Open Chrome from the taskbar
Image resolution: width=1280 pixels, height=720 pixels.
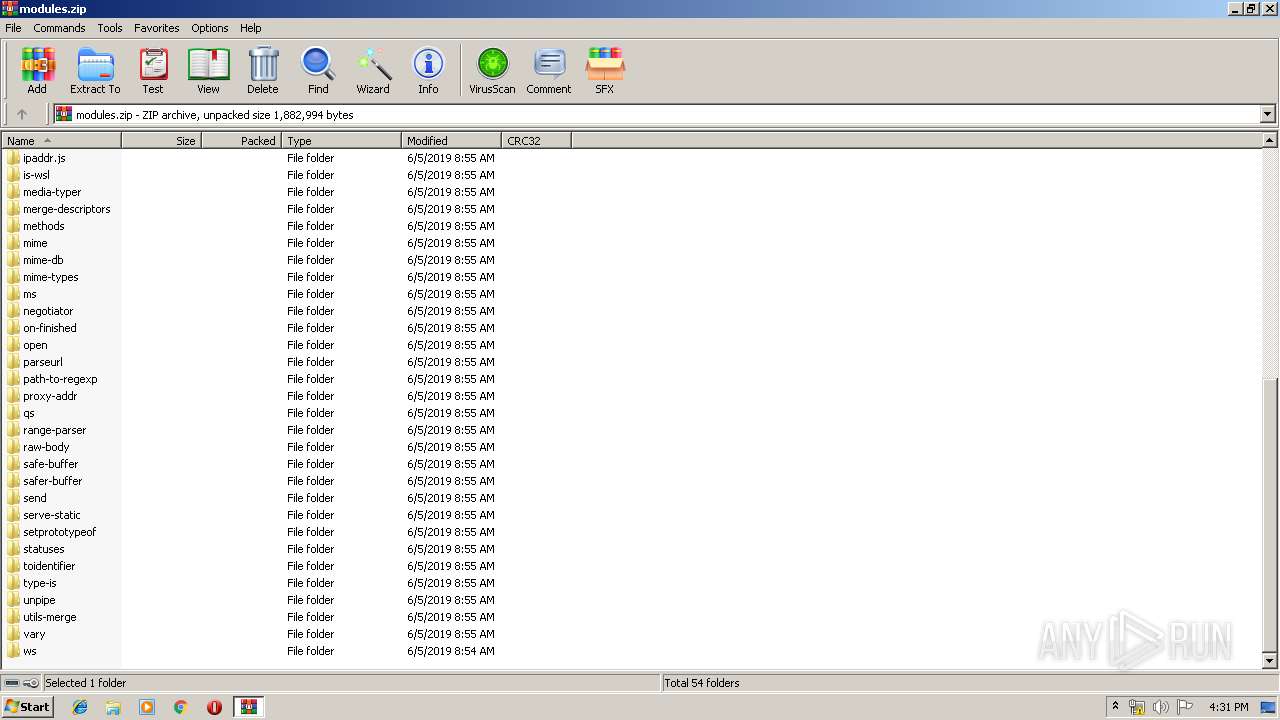pyautogui.click(x=181, y=707)
